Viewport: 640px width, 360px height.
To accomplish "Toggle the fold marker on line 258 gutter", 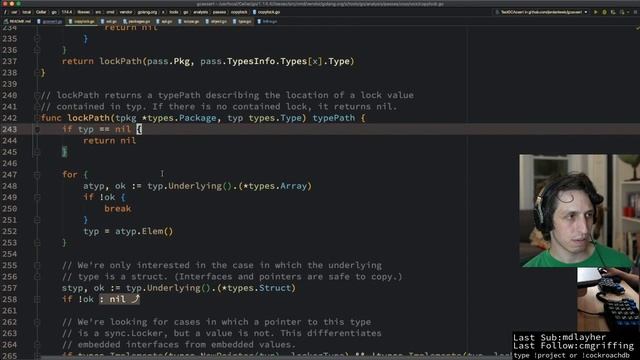I will (37, 299).
